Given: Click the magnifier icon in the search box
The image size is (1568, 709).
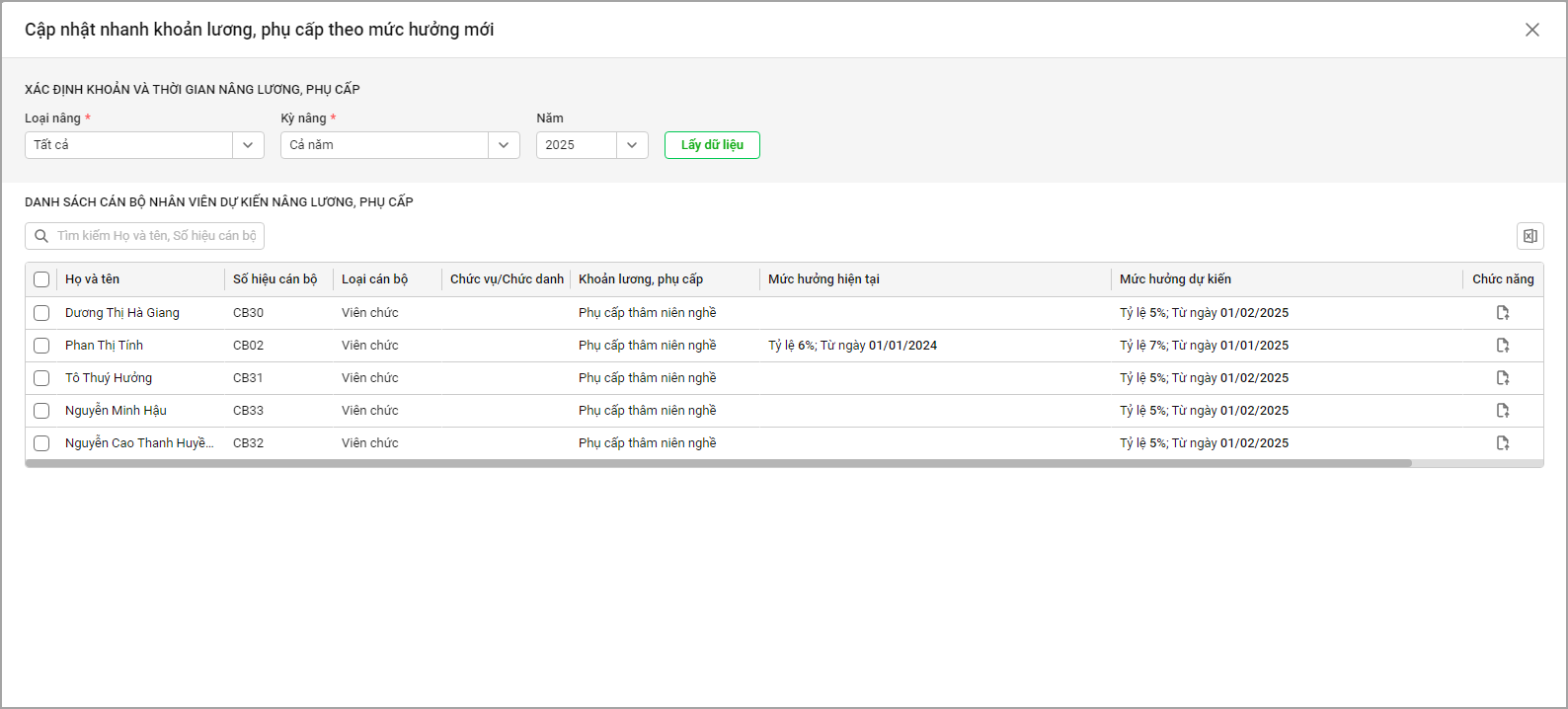Looking at the screenshot, I should pos(41,236).
